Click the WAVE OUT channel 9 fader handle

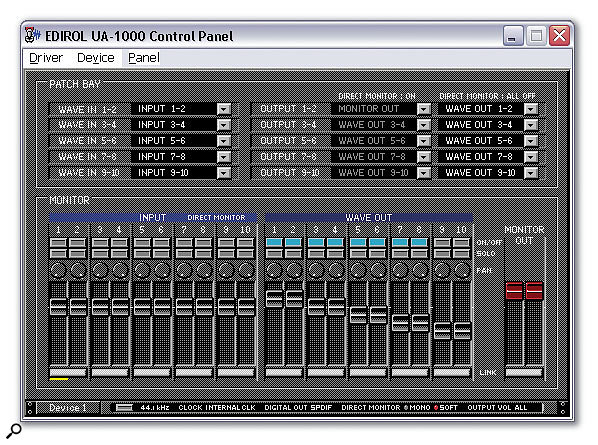(x=442, y=331)
